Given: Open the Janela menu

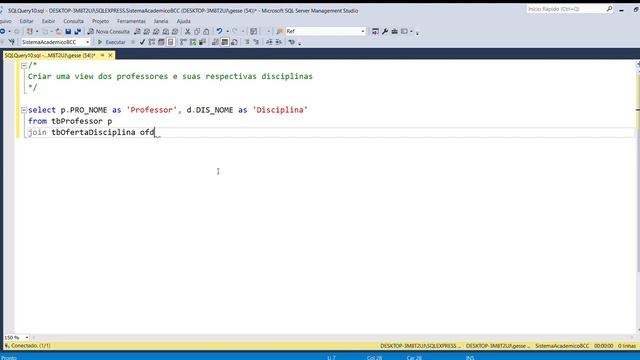Looking at the screenshot, I should pos(161,21).
